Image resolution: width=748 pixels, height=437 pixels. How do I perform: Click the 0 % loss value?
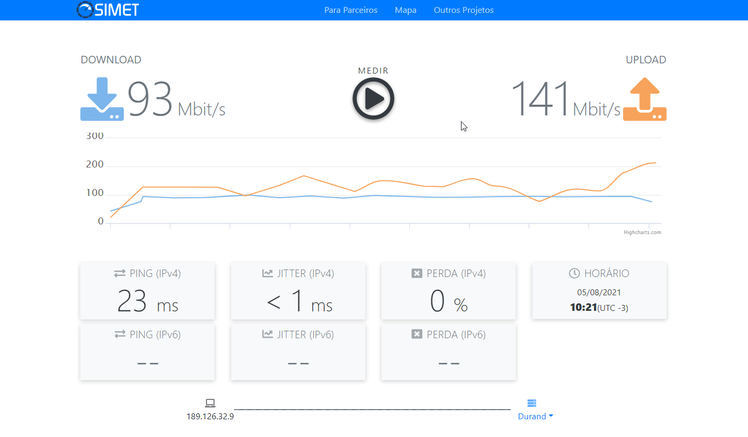(x=448, y=302)
